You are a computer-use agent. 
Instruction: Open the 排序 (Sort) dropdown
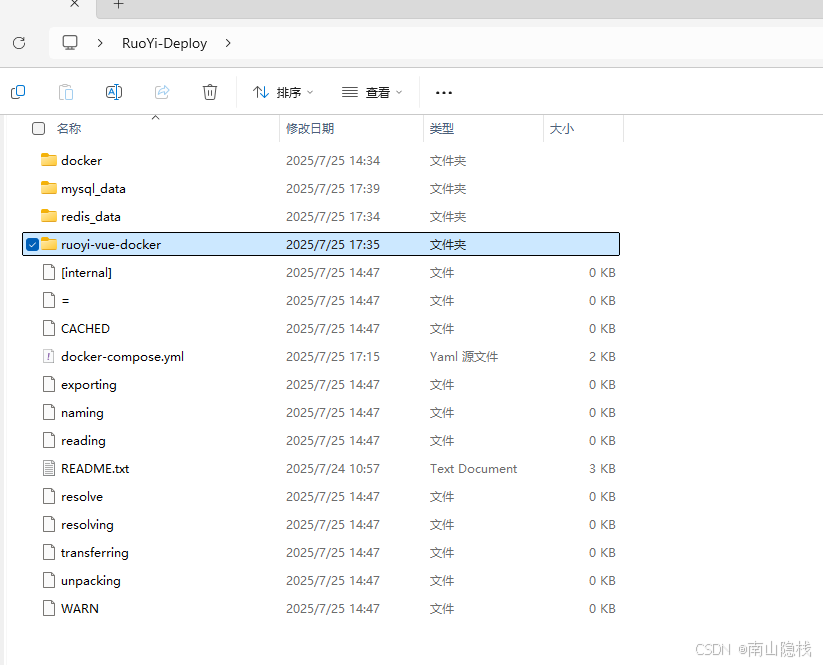tap(283, 91)
